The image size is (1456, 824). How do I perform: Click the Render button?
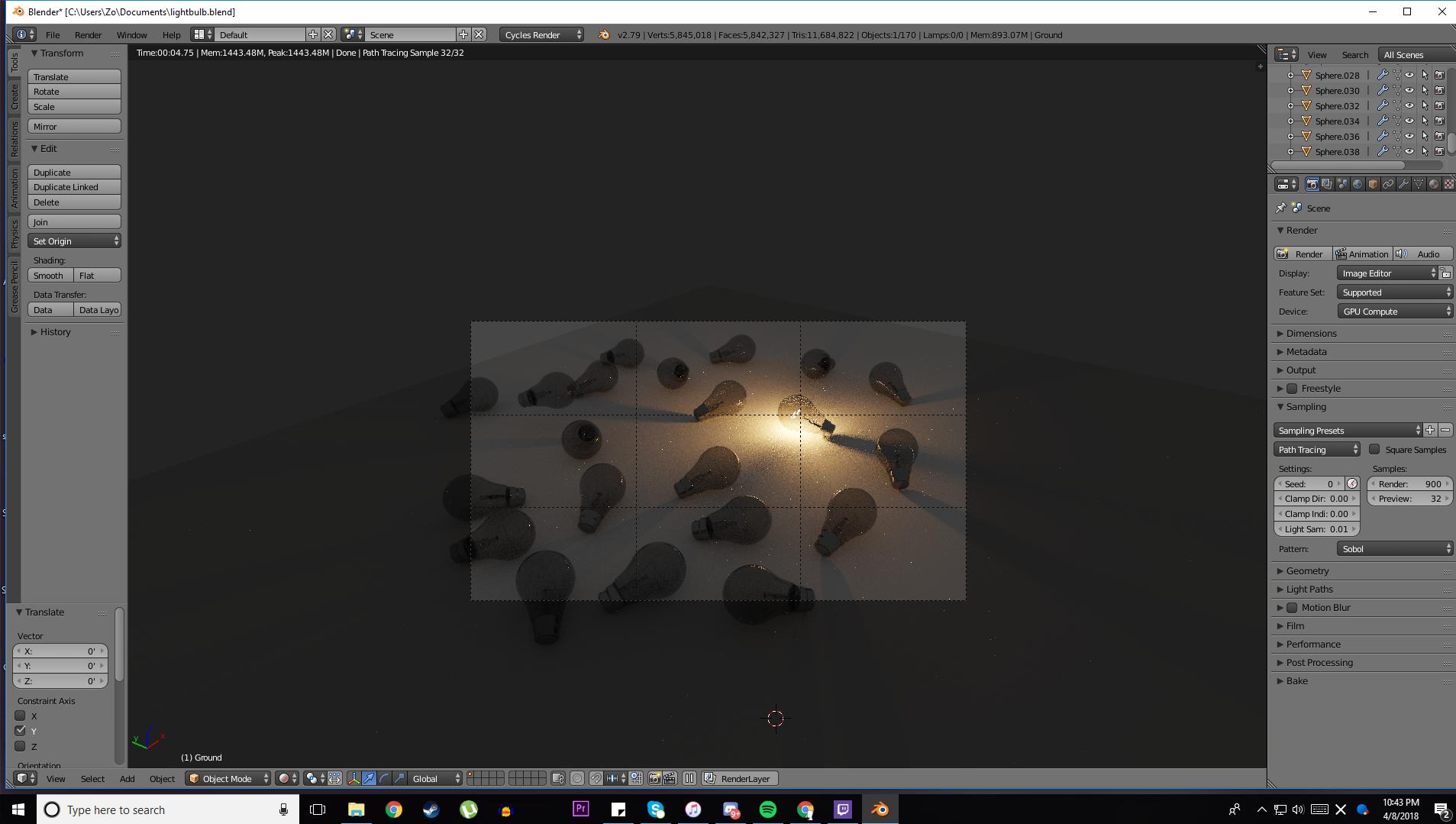coord(1303,254)
